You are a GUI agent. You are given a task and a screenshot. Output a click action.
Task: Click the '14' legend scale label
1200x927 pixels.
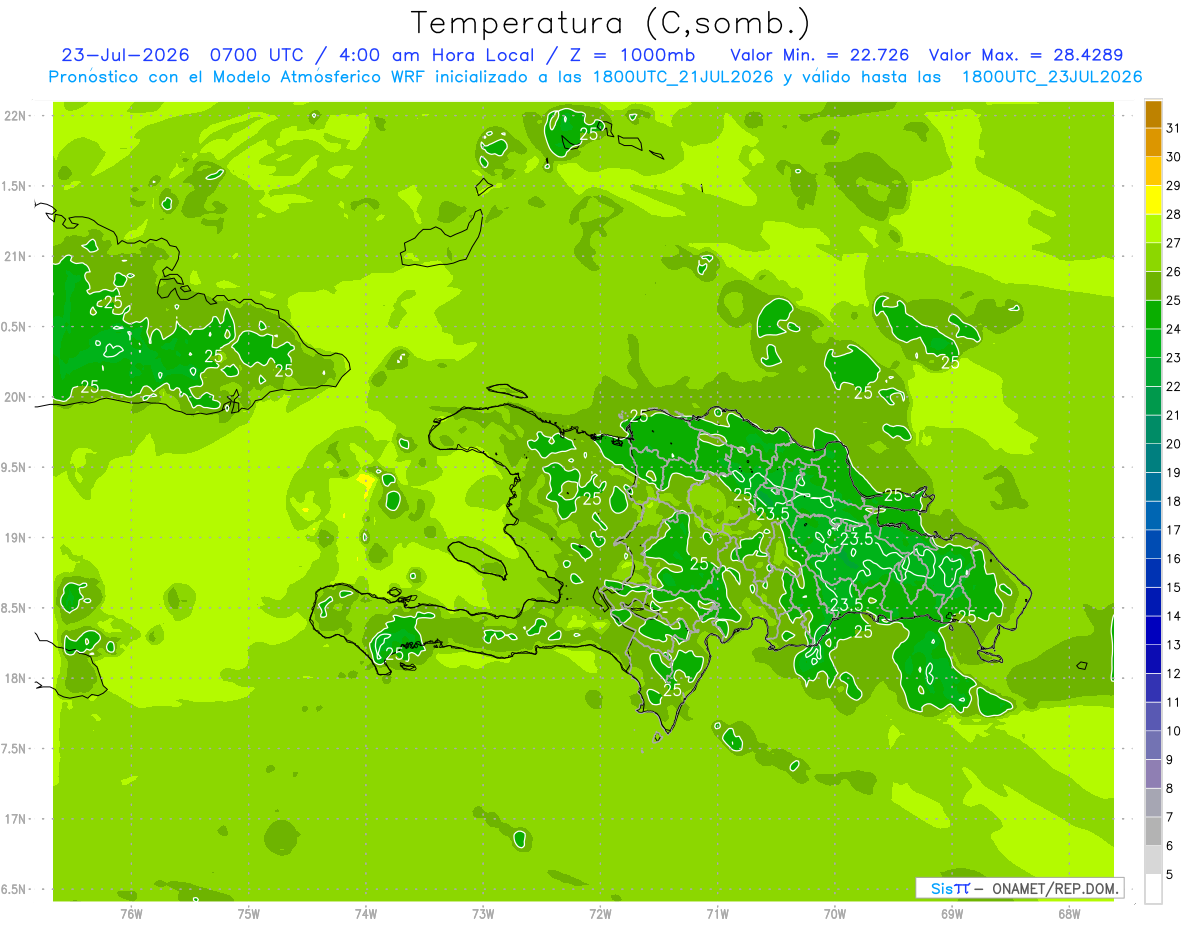coord(1173,616)
